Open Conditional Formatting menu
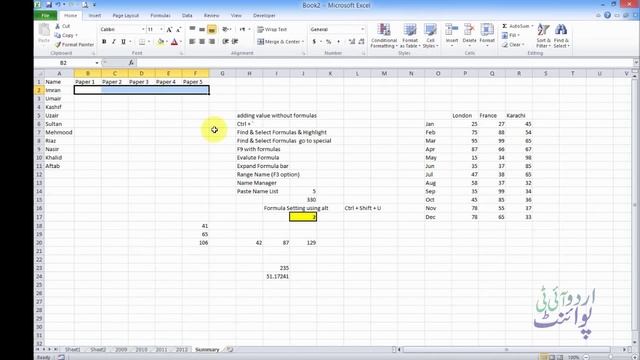640x360 pixels. [384, 36]
